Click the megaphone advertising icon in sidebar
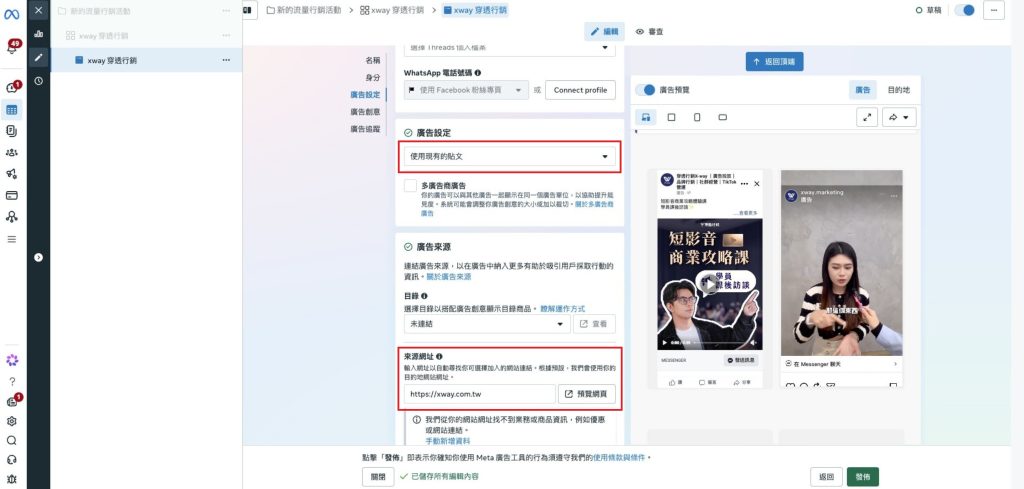This screenshot has height=489, width=1024. [x=12, y=174]
